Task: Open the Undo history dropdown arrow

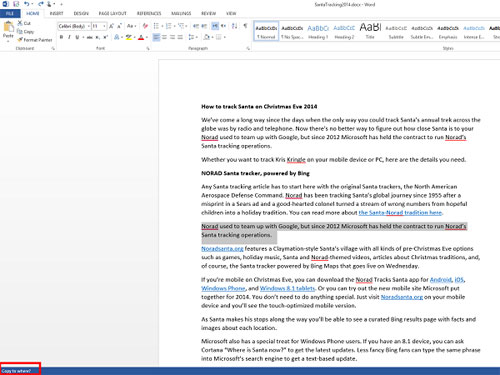Action: pos(32,4)
